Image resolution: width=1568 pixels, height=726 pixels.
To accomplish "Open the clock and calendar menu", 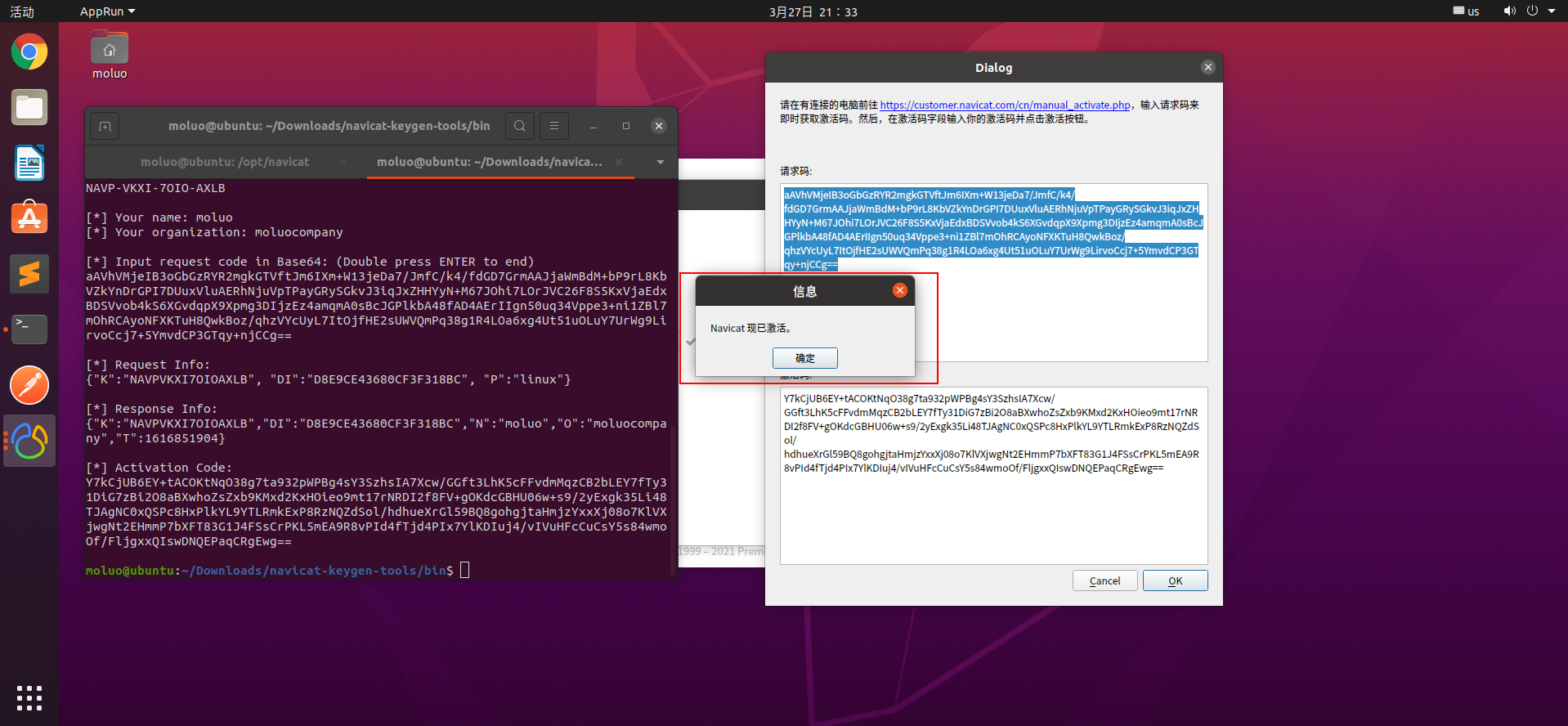I will 813,11.
